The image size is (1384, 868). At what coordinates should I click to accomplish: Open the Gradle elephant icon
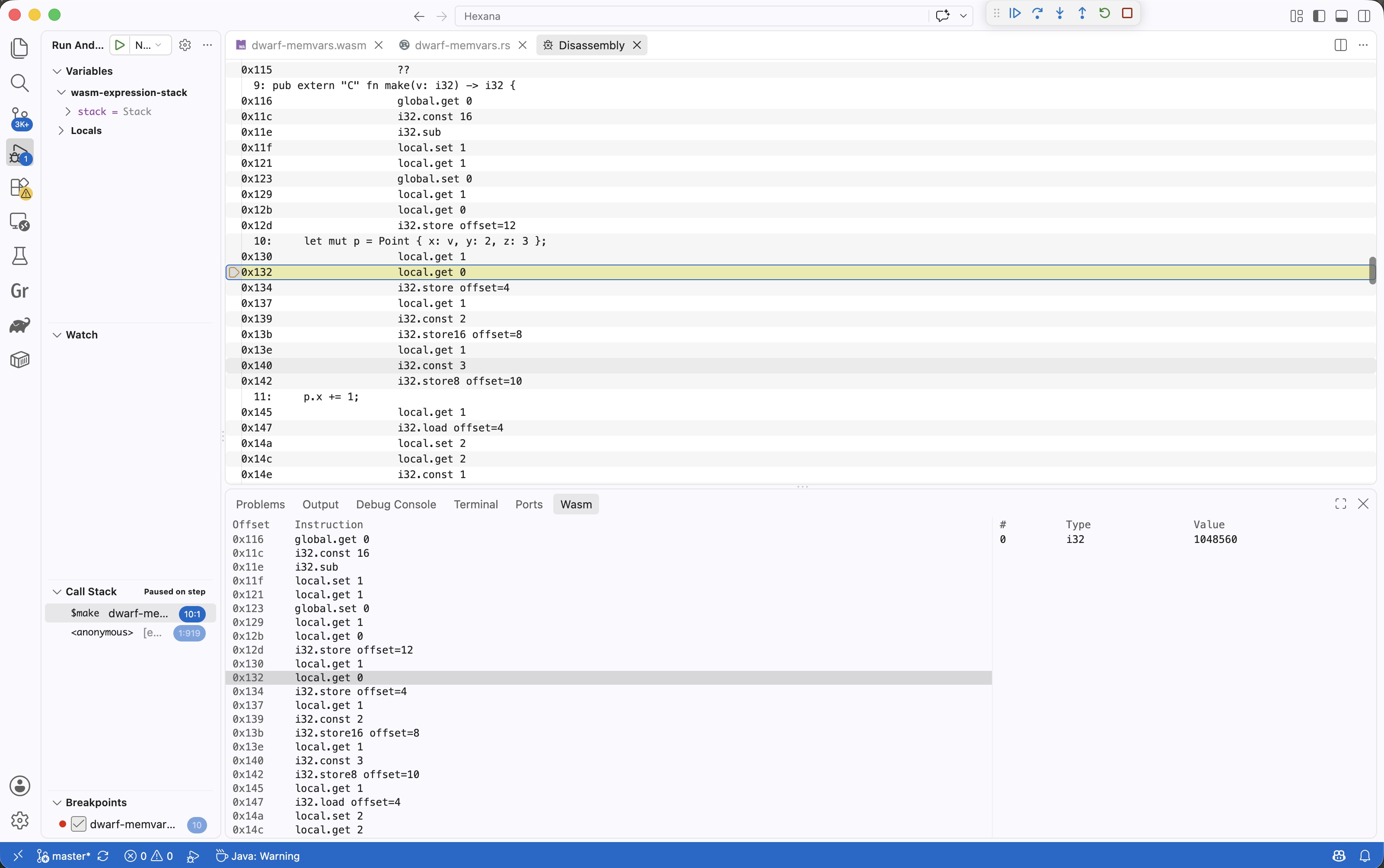coord(20,325)
